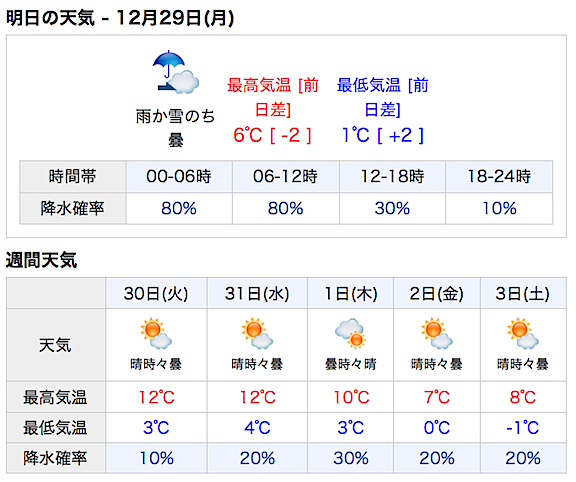Viewport: 576px width, 482px height.
Task: Click the 80% precipitation for 06-12時
Action: tap(285, 208)
